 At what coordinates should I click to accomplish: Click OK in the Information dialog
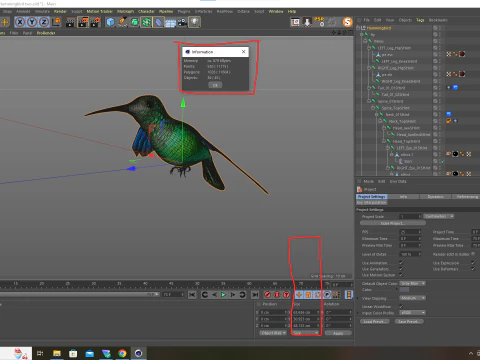(x=215, y=85)
